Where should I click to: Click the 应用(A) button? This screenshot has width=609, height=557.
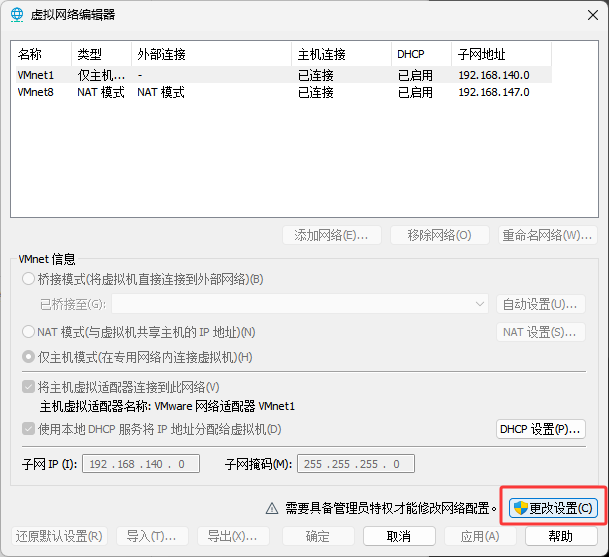pos(480,536)
